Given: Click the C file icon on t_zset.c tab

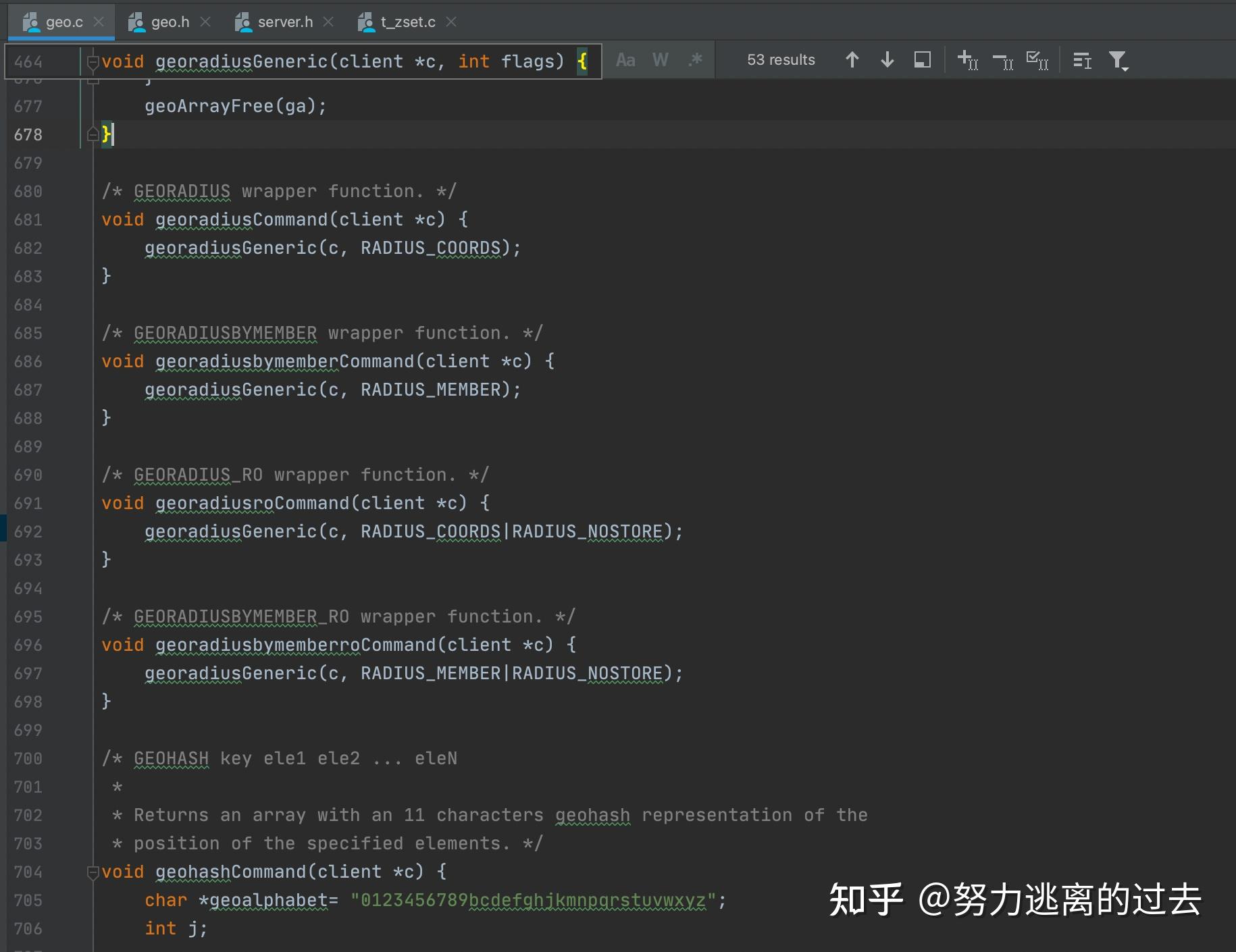Looking at the screenshot, I should click(x=366, y=22).
